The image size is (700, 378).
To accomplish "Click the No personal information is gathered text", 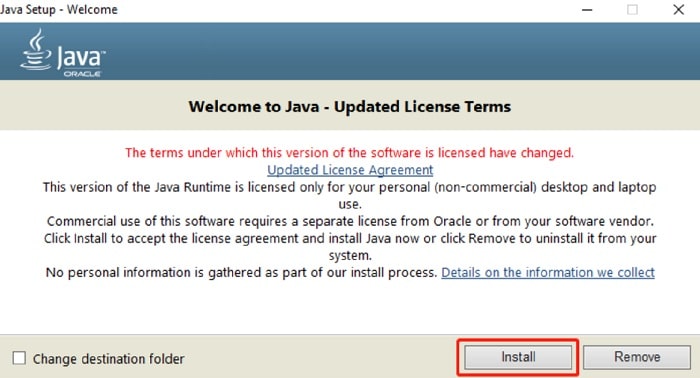I will tap(241, 273).
